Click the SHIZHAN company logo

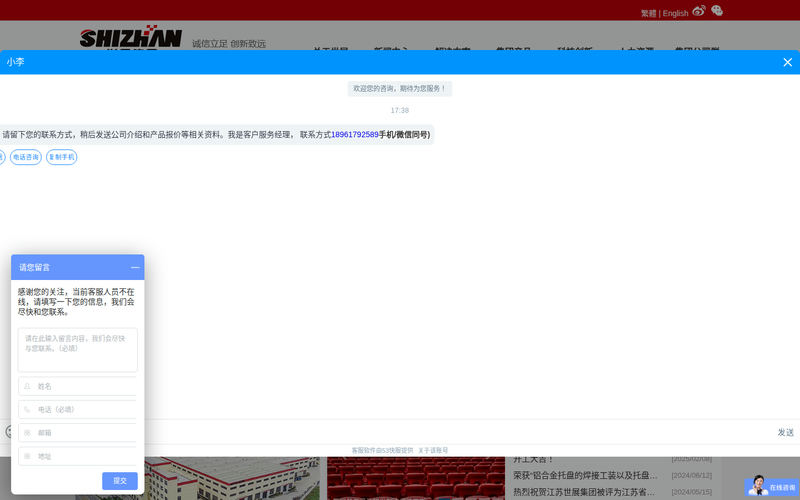click(x=131, y=36)
